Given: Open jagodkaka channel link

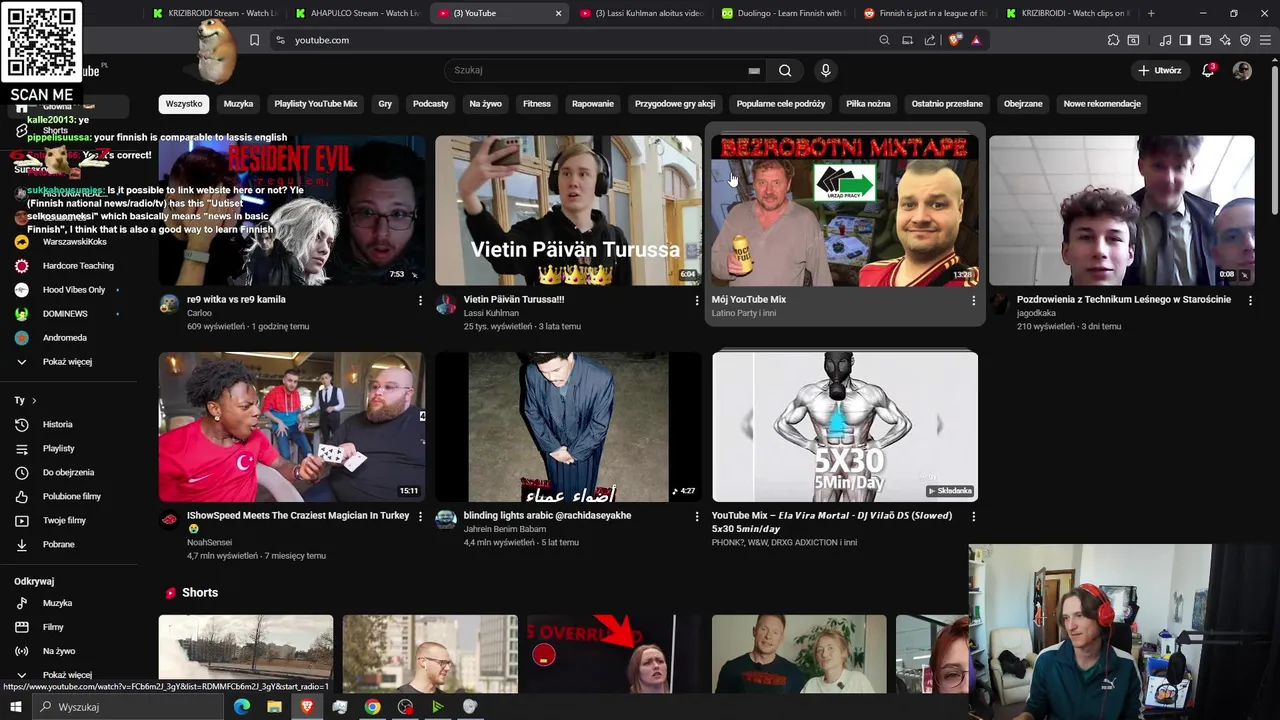Looking at the screenshot, I should [1036, 313].
